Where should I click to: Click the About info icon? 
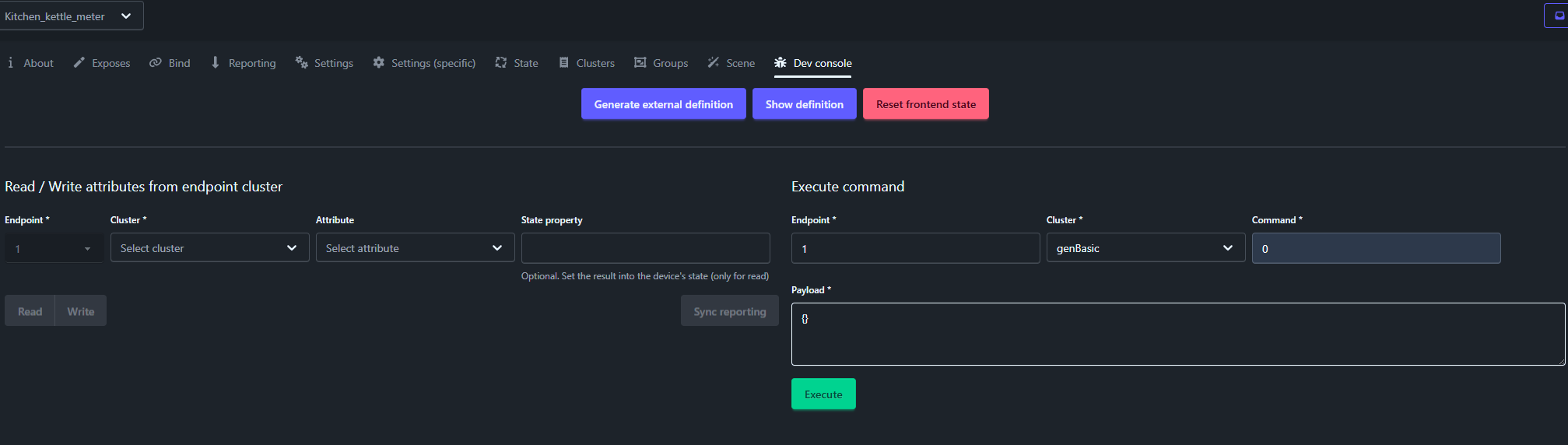(x=10, y=63)
